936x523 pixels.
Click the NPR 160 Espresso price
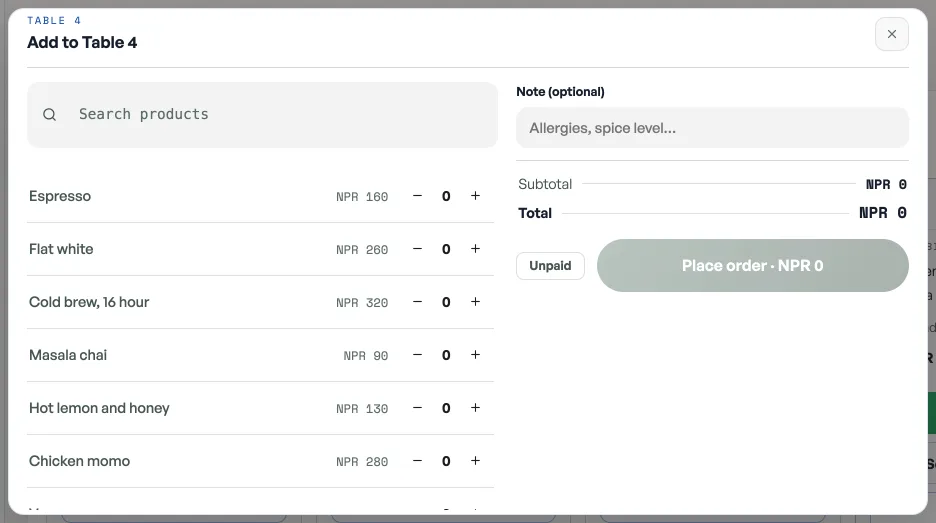pos(362,196)
